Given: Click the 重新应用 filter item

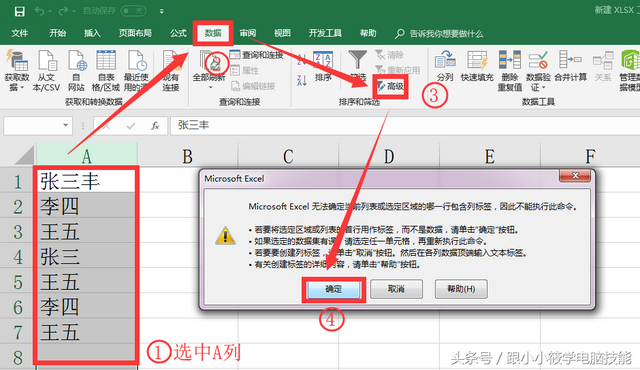Looking at the screenshot, I should [398, 70].
